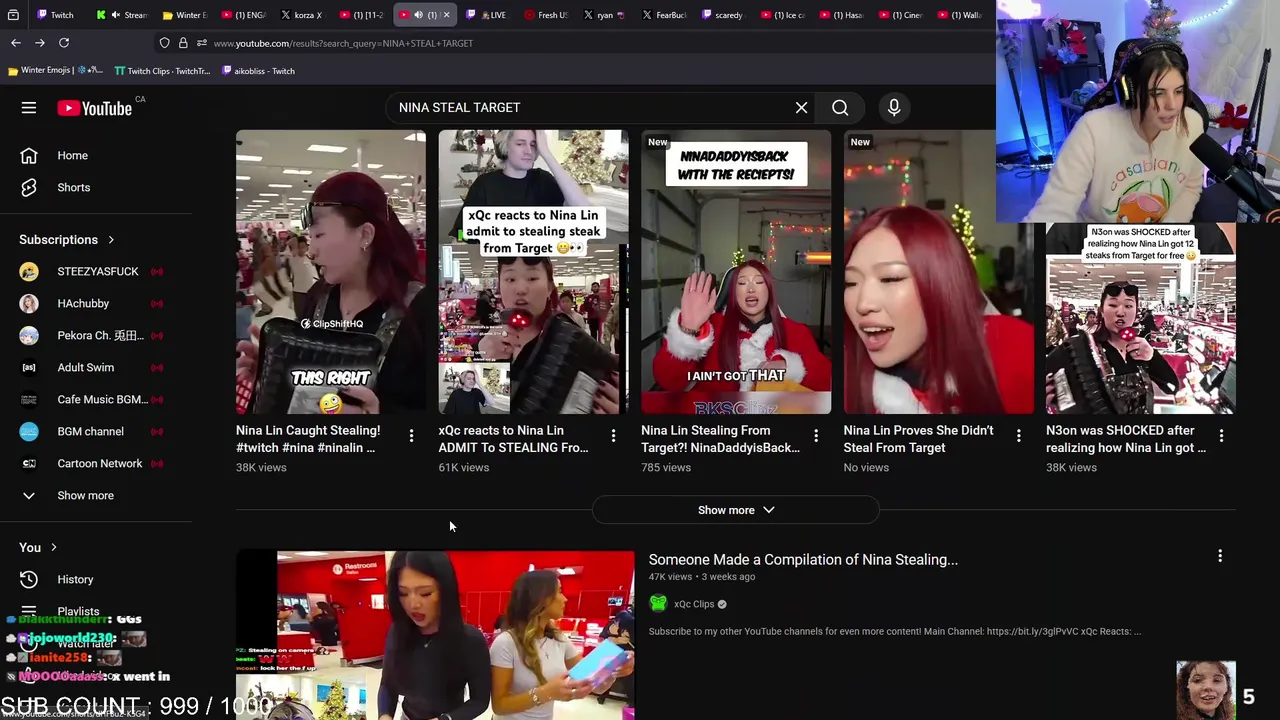Viewport: 1280px width, 720px height.
Task: Go to the YouTube logo home link
Action: point(95,108)
